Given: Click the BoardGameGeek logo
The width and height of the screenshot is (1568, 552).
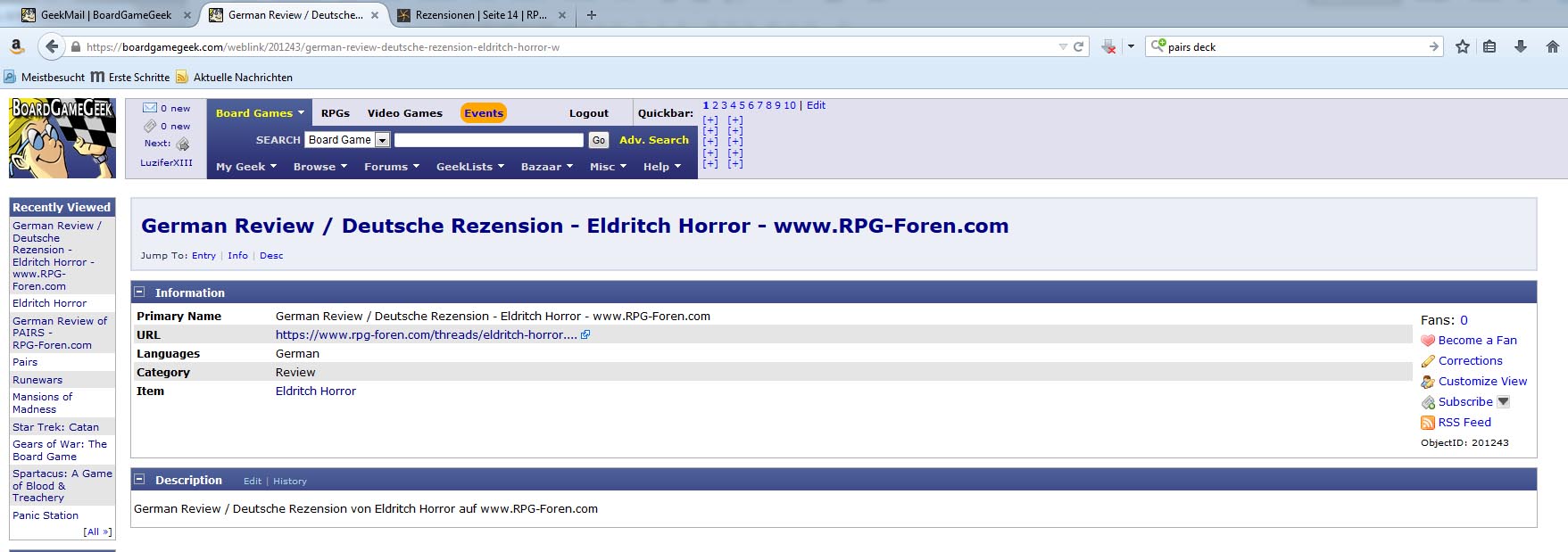Looking at the screenshot, I should click(x=62, y=137).
